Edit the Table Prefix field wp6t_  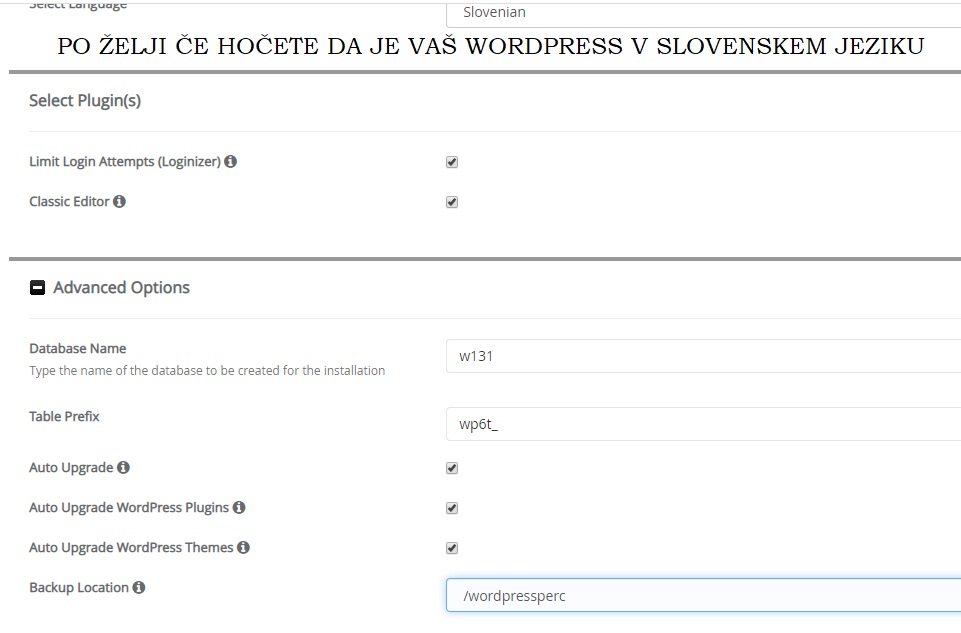point(703,424)
